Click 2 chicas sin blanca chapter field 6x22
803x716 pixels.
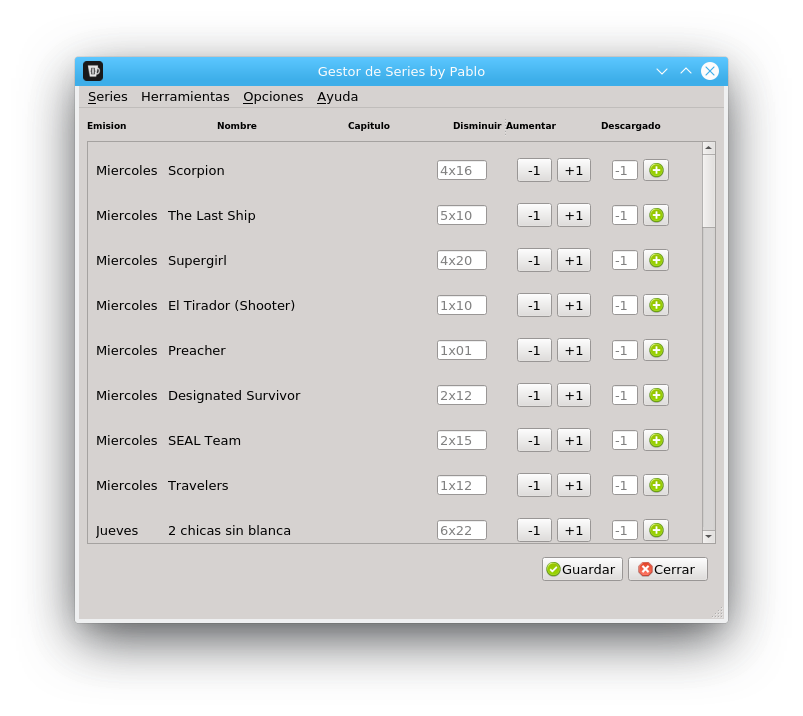click(x=462, y=531)
